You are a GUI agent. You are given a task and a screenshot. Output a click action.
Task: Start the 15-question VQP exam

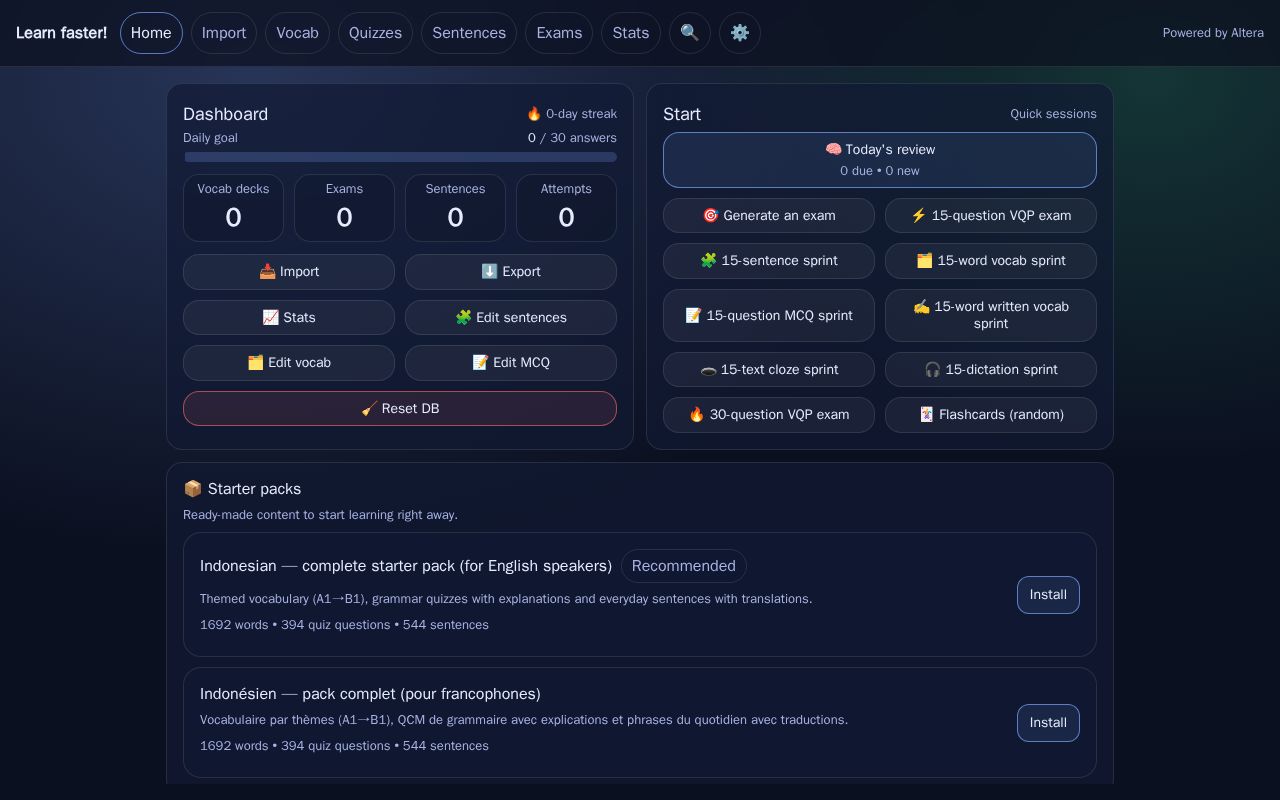pyautogui.click(x=991, y=216)
